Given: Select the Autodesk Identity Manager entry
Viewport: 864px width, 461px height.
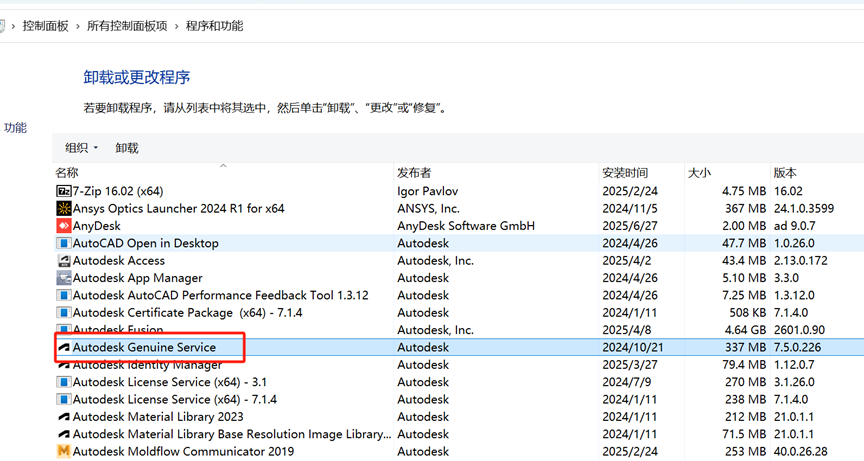Looking at the screenshot, I should [x=147, y=365].
